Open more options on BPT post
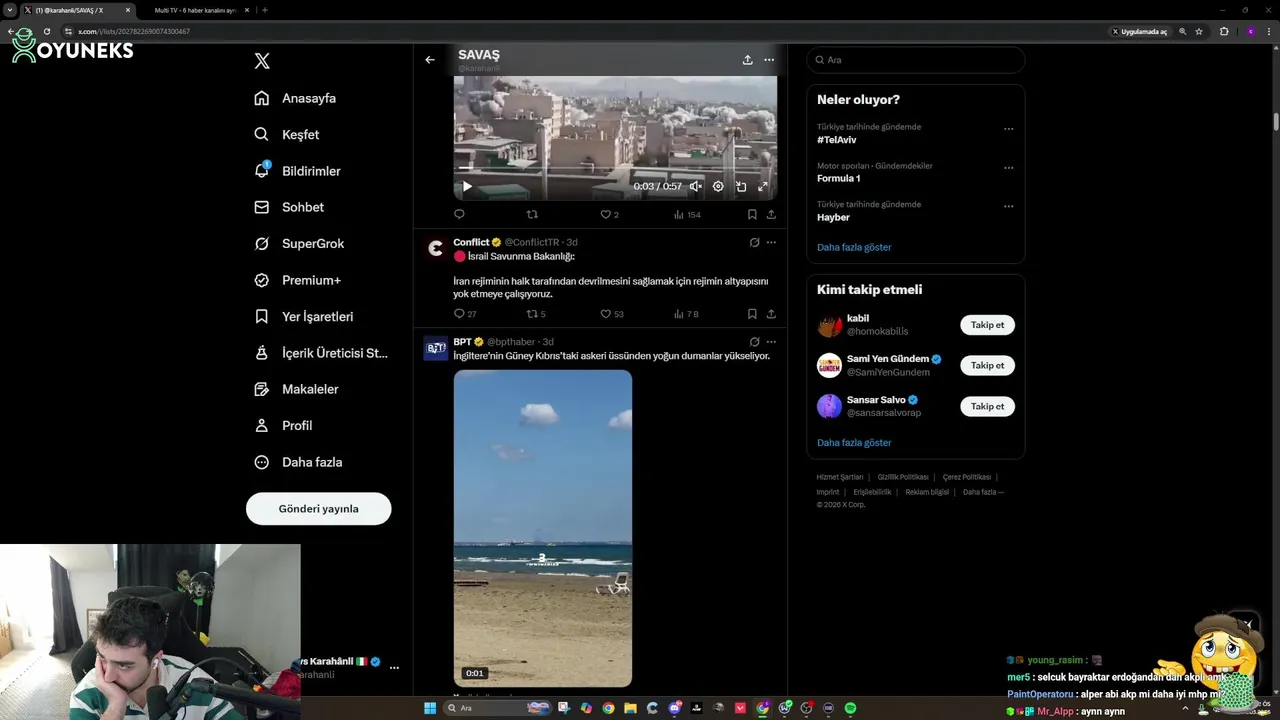The image size is (1280, 720). pos(771,342)
